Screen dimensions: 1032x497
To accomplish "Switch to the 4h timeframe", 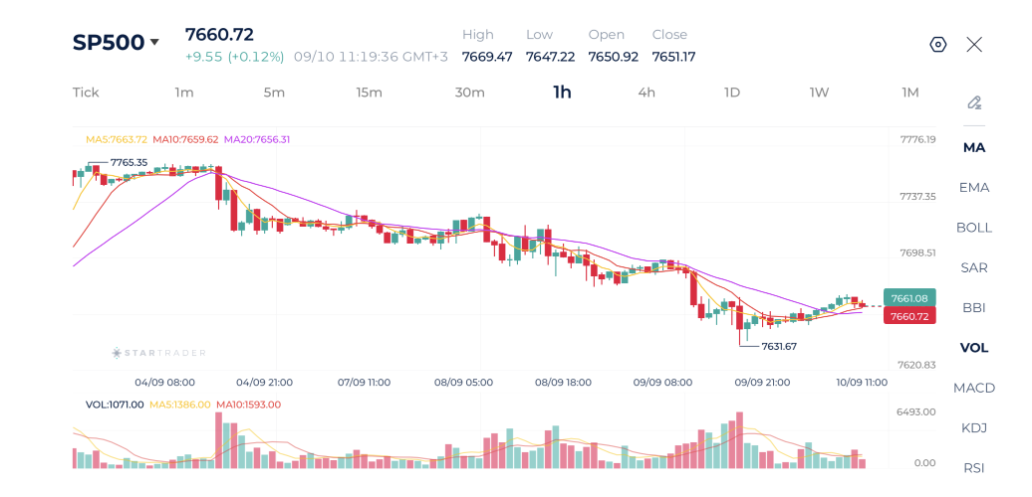I will [x=646, y=92].
